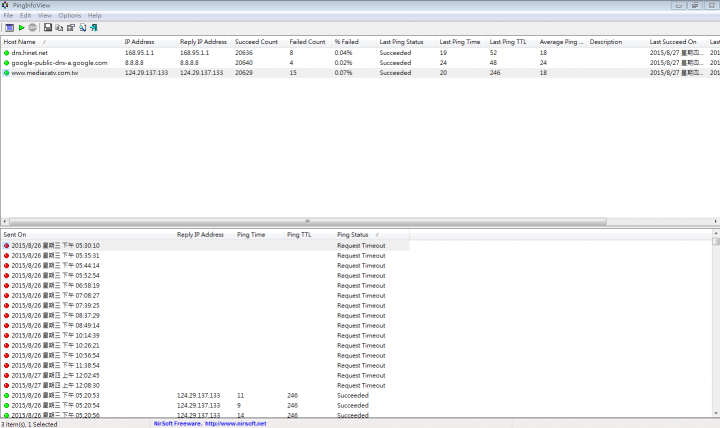
Task: Open the File menu
Action: 9,16
